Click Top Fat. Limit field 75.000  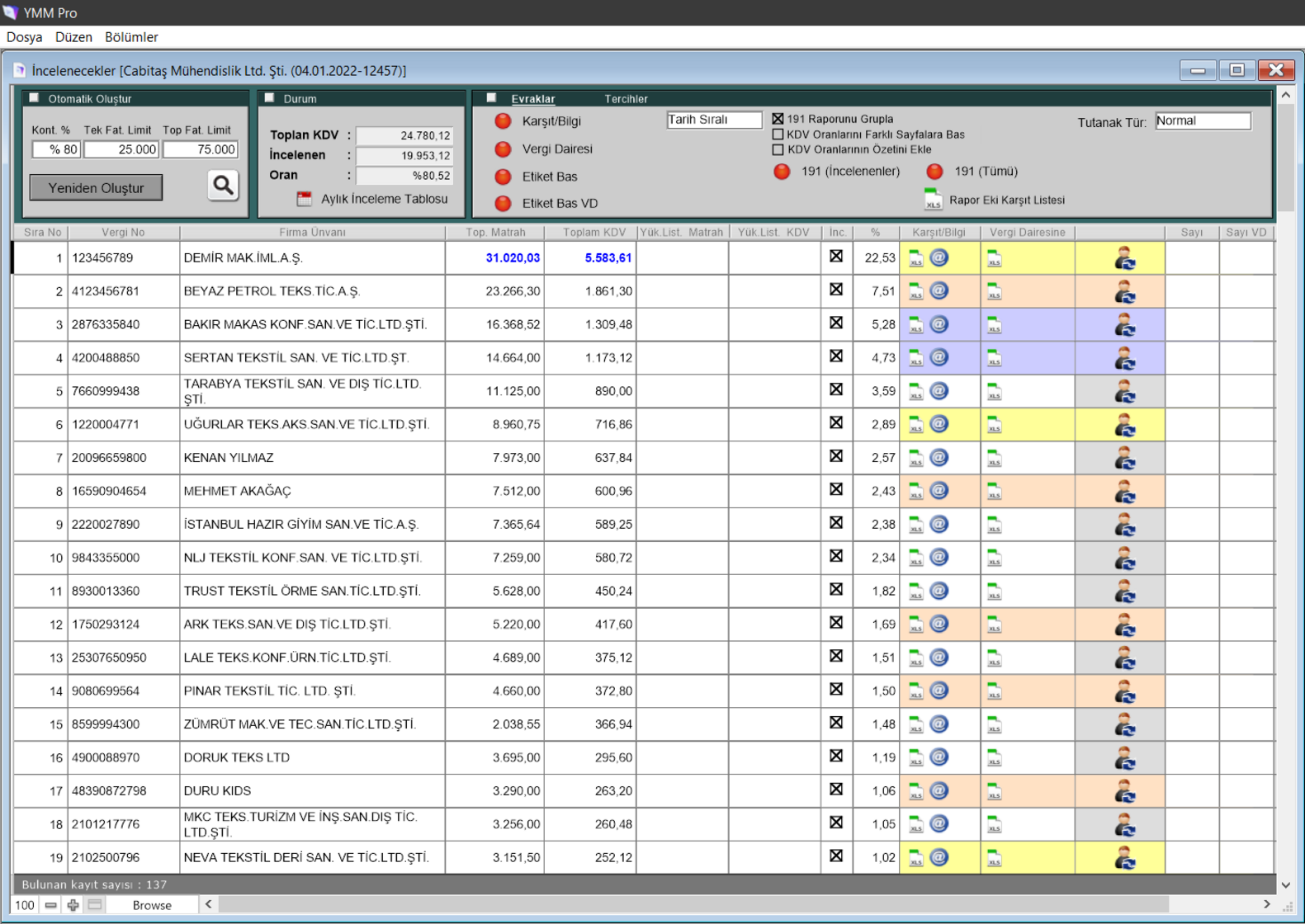click(201, 149)
